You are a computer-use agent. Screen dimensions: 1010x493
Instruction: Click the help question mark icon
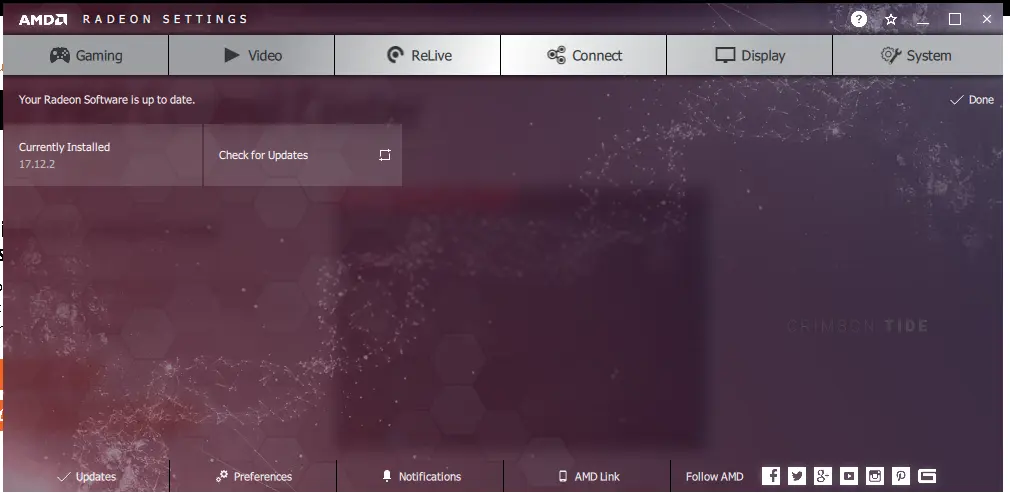coord(859,19)
